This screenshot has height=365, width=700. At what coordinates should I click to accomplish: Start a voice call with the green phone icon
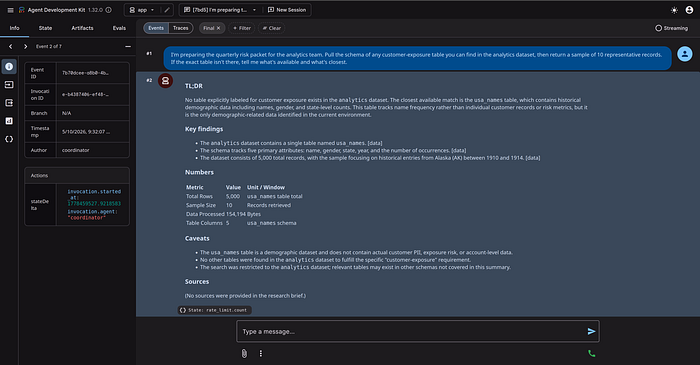pyautogui.click(x=592, y=353)
